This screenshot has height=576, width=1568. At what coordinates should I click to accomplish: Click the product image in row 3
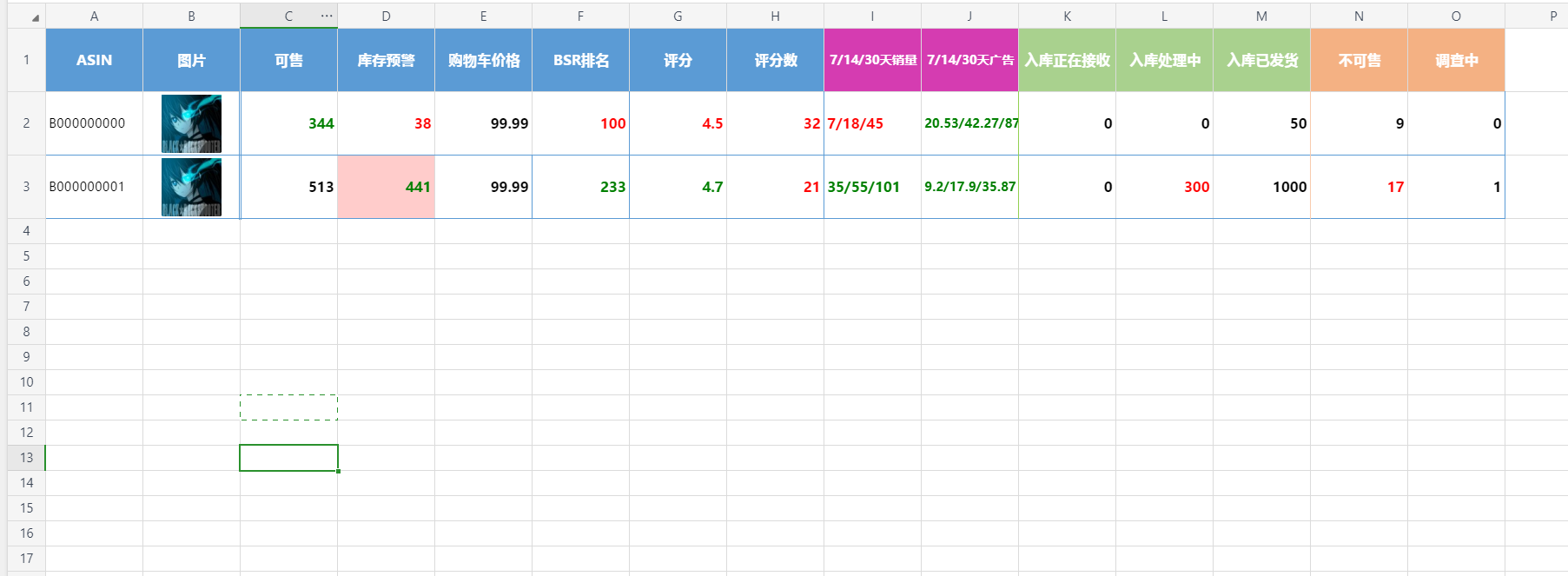[x=191, y=187]
